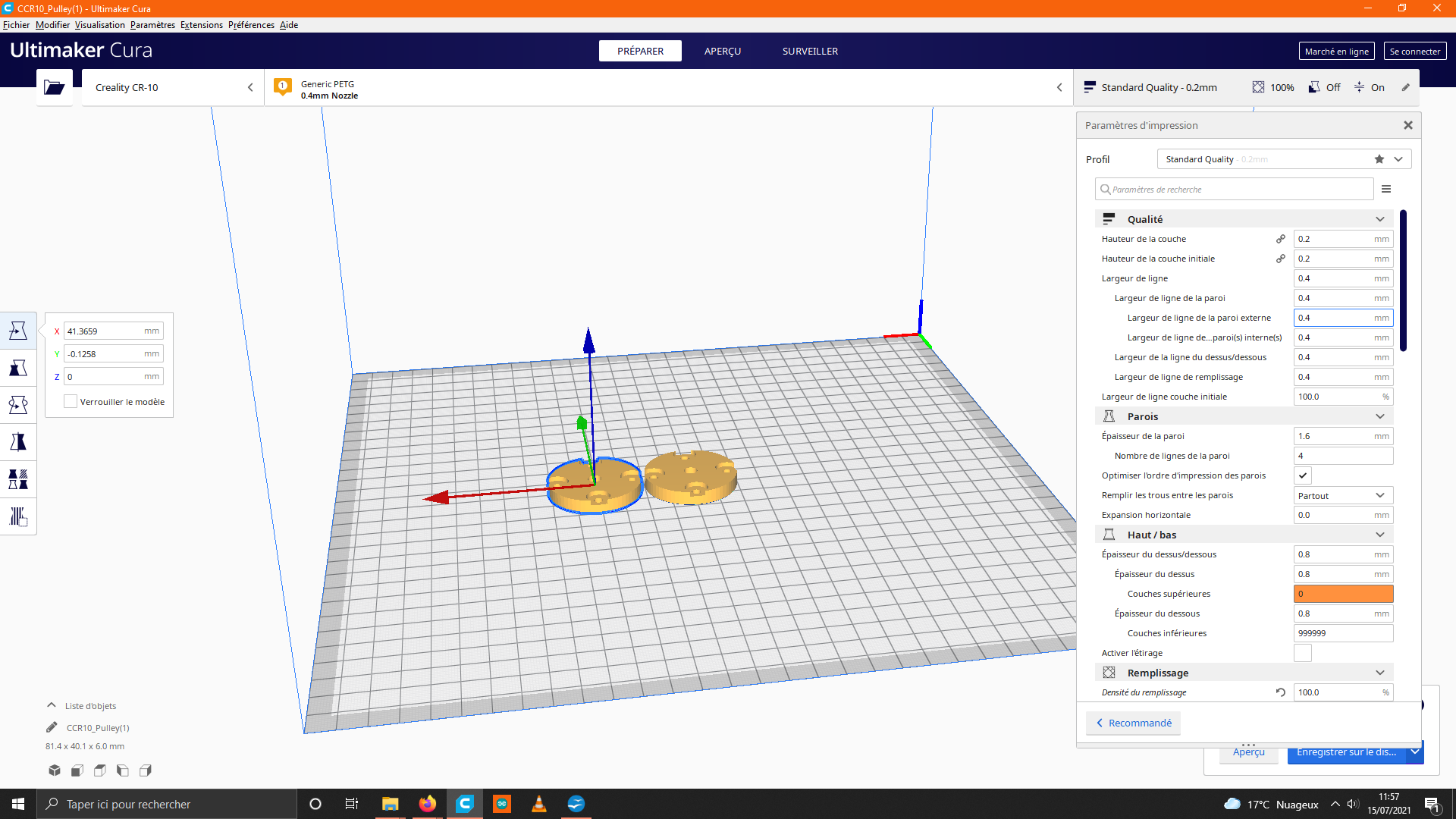Click the Marché en ligne button
Image resolution: width=1456 pixels, height=819 pixels.
1336,51
